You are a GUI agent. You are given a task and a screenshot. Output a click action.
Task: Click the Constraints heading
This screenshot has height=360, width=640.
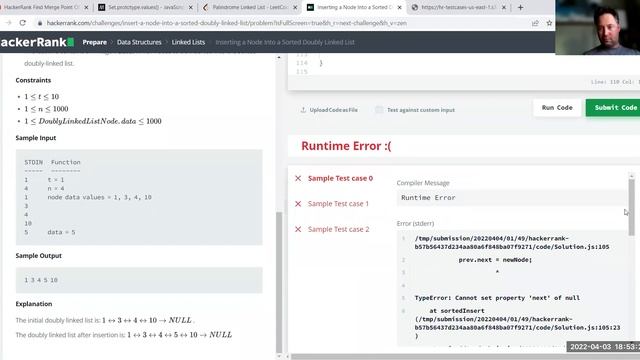33,80
